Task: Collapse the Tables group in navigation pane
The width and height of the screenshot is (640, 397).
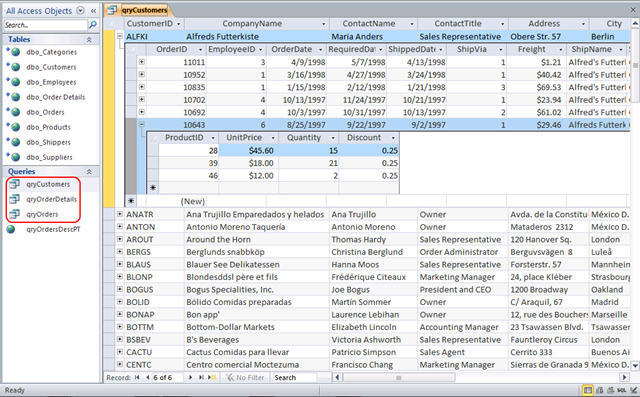Action: 89,40
